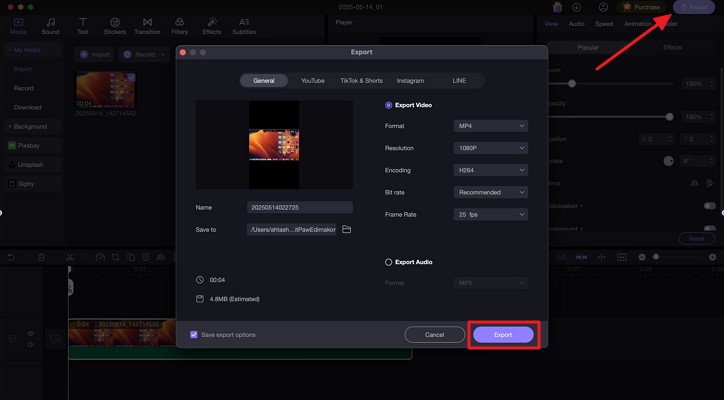Click the timeline zoom in plus icon
The width and height of the screenshot is (724, 400).
click(712, 257)
